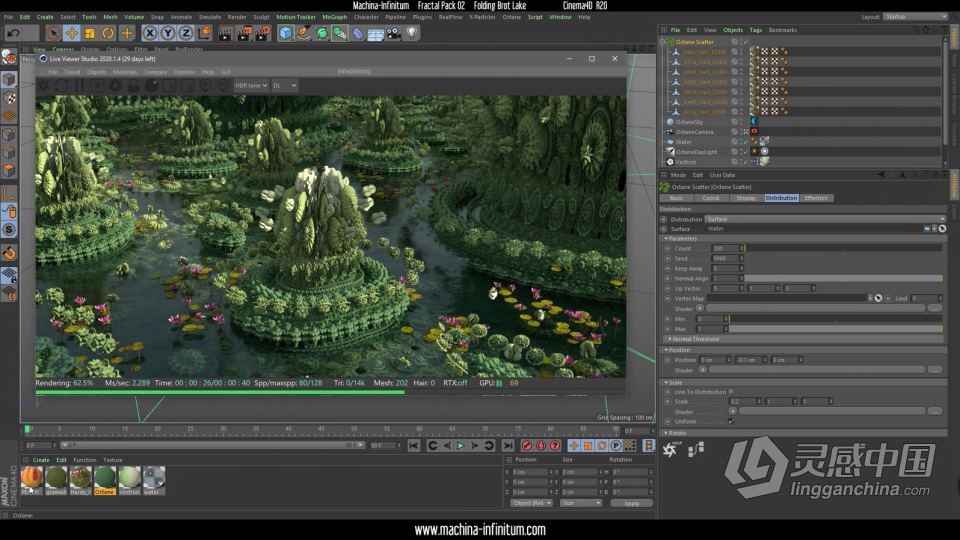Click the Count input field
The height and width of the screenshot is (540, 960).
726,249
